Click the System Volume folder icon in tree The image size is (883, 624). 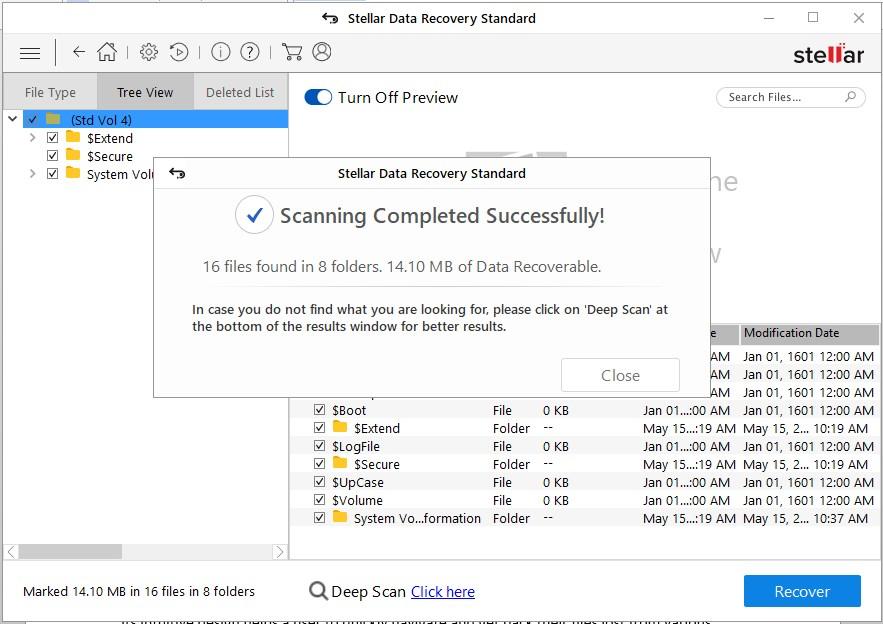(x=73, y=172)
